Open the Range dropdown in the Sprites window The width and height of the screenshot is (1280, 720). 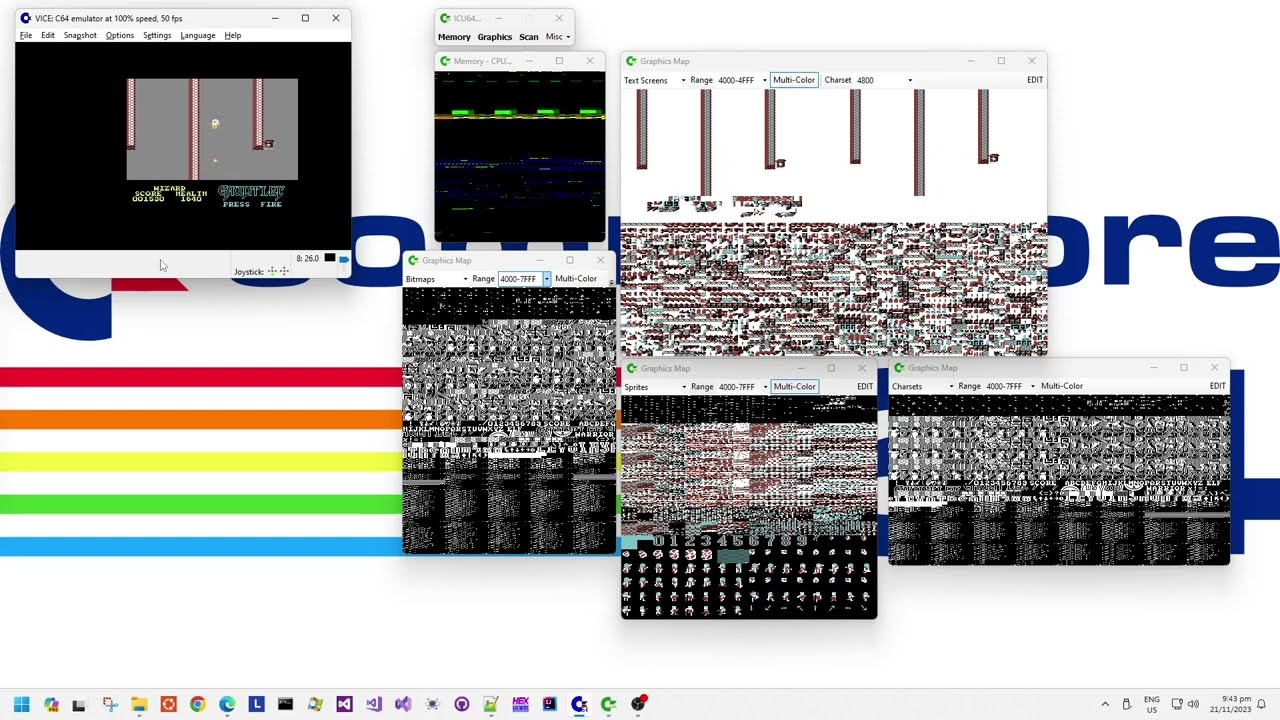coord(742,387)
